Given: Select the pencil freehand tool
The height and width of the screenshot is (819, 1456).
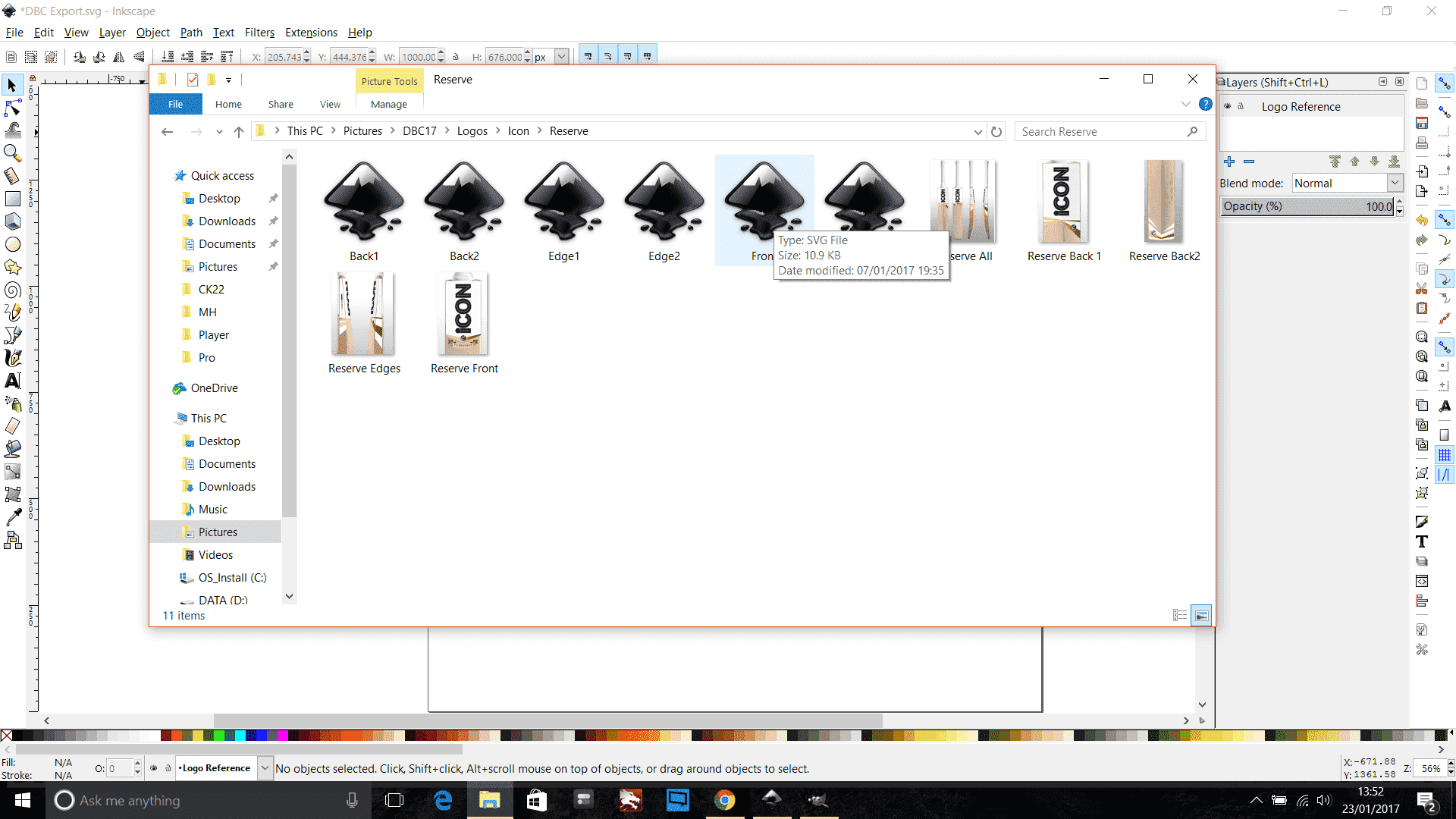Looking at the screenshot, I should point(12,312).
